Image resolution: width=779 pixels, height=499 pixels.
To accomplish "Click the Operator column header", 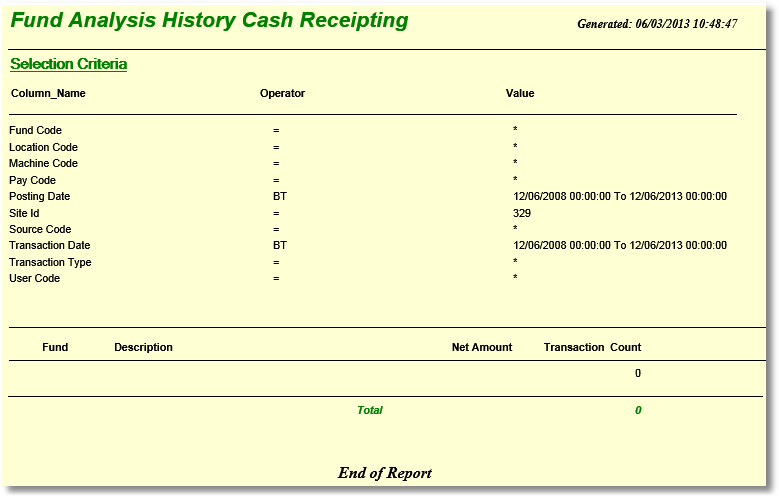I will point(282,94).
